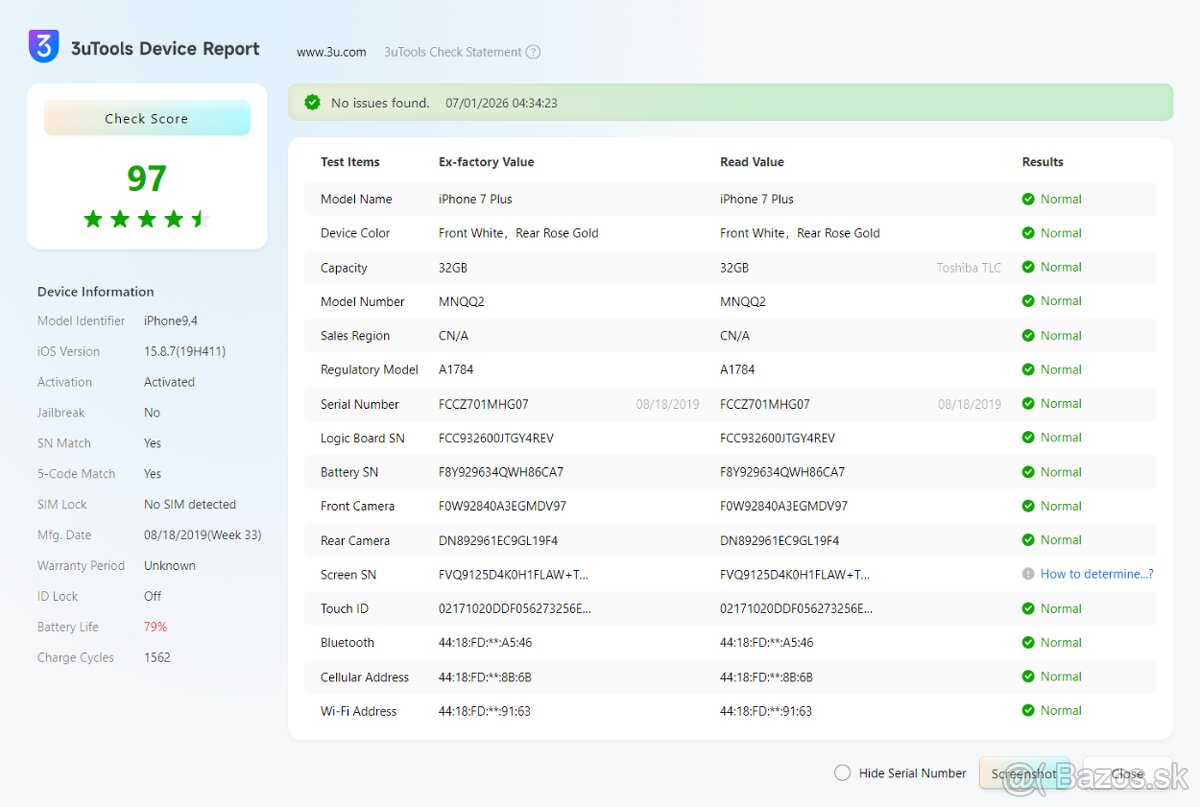Click the Normal check icon for Logic Board SN
The height and width of the screenshot is (807, 1200).
1028,438
